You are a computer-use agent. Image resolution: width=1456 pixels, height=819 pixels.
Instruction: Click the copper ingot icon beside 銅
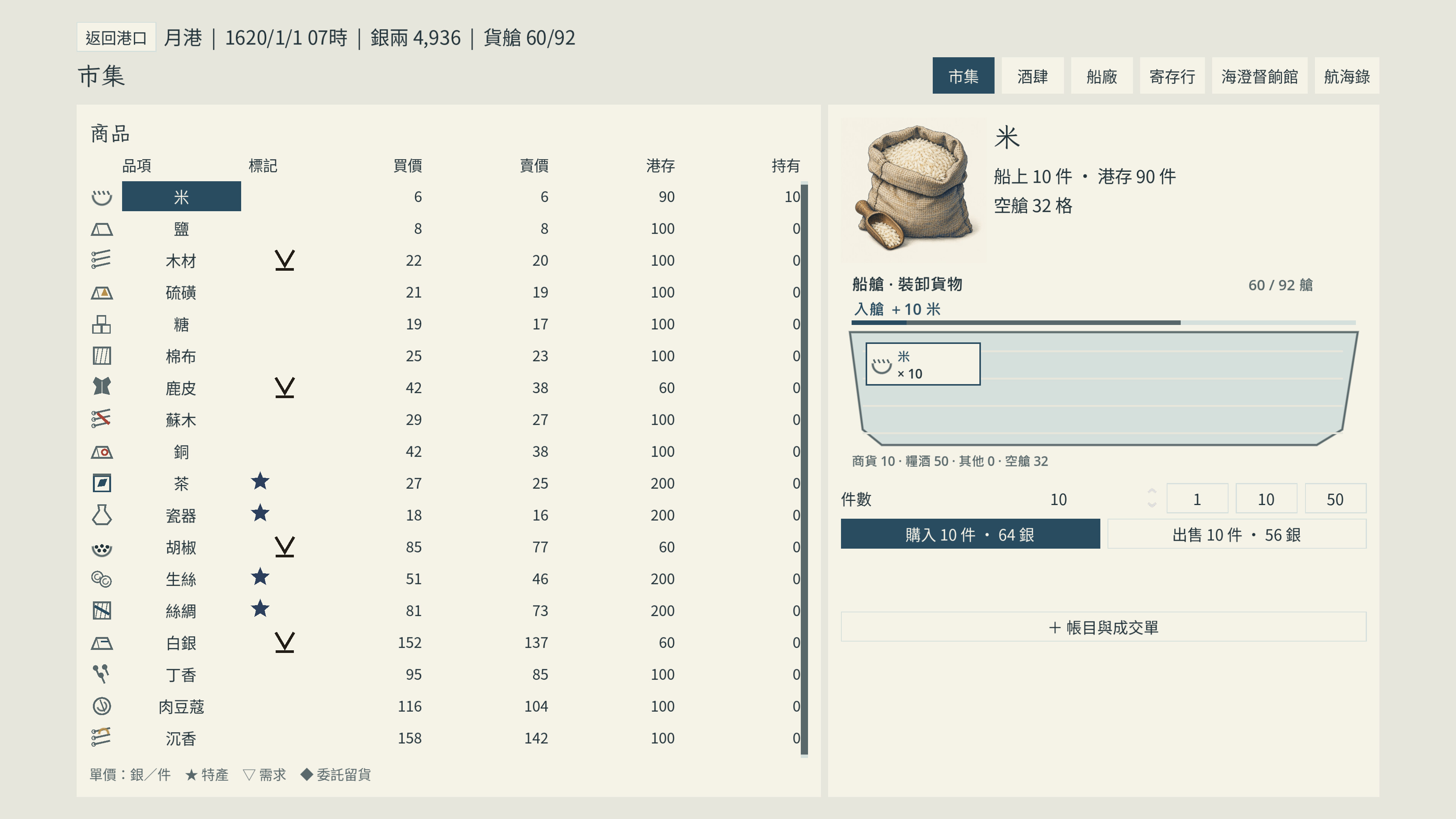tap(102, 452)
